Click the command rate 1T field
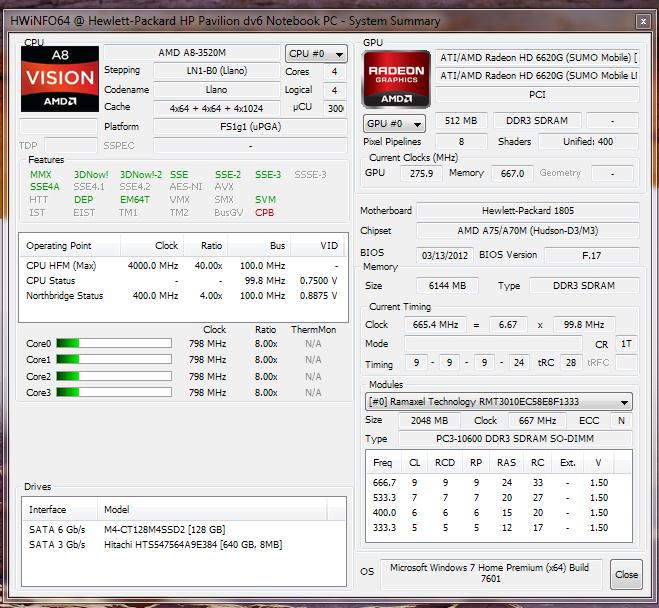This screenshot has height=608, width=659. 626,344
